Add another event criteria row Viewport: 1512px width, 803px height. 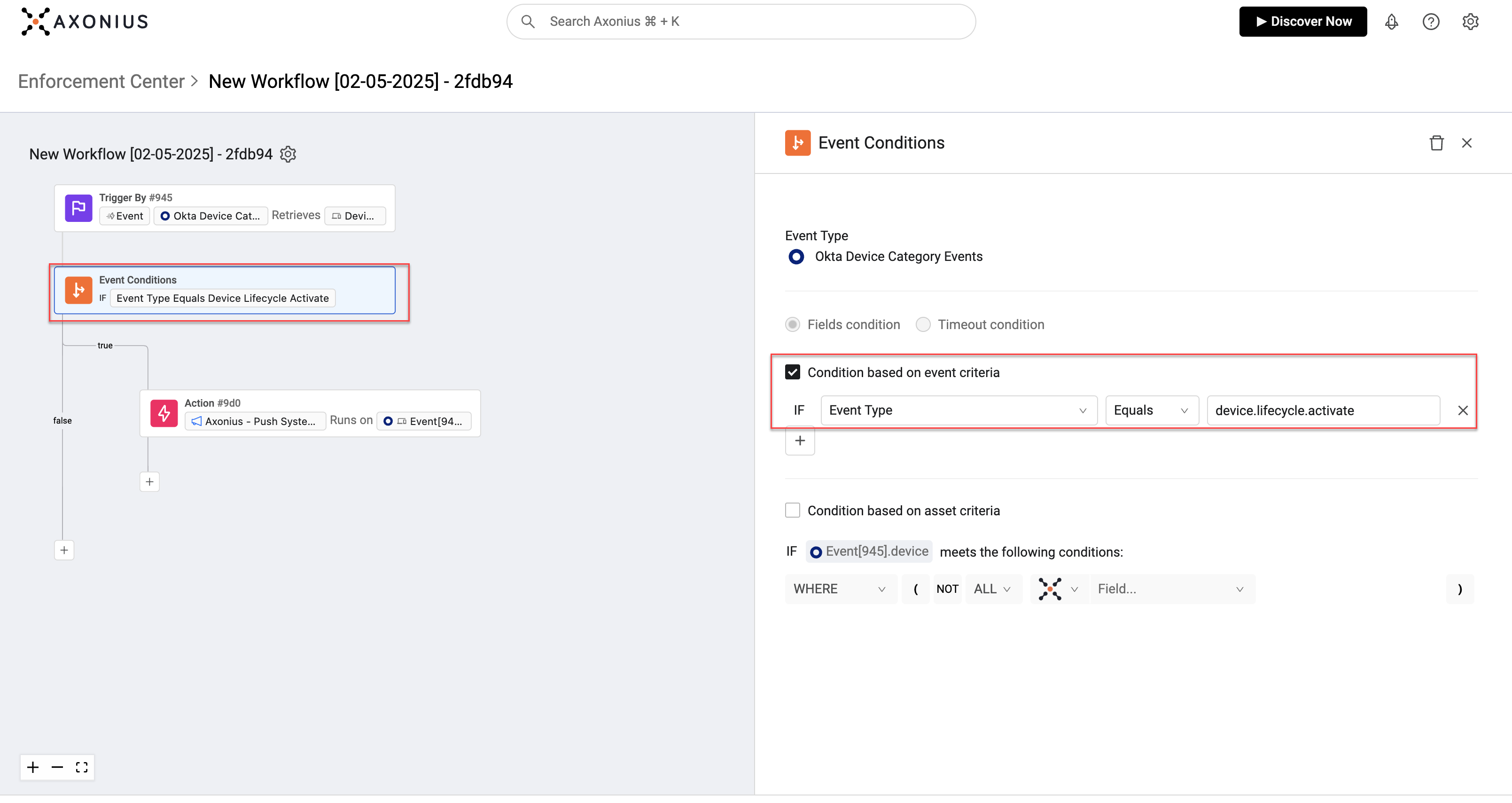(799, 441)
